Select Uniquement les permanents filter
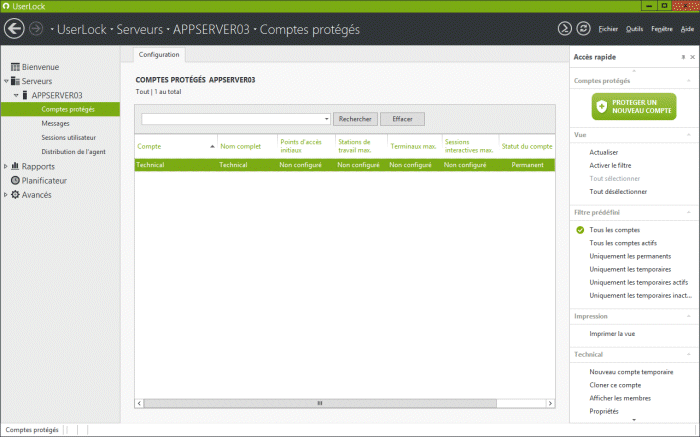Viewport: 700px width, 437px height. pyautogui.click(x=630, y=256)
